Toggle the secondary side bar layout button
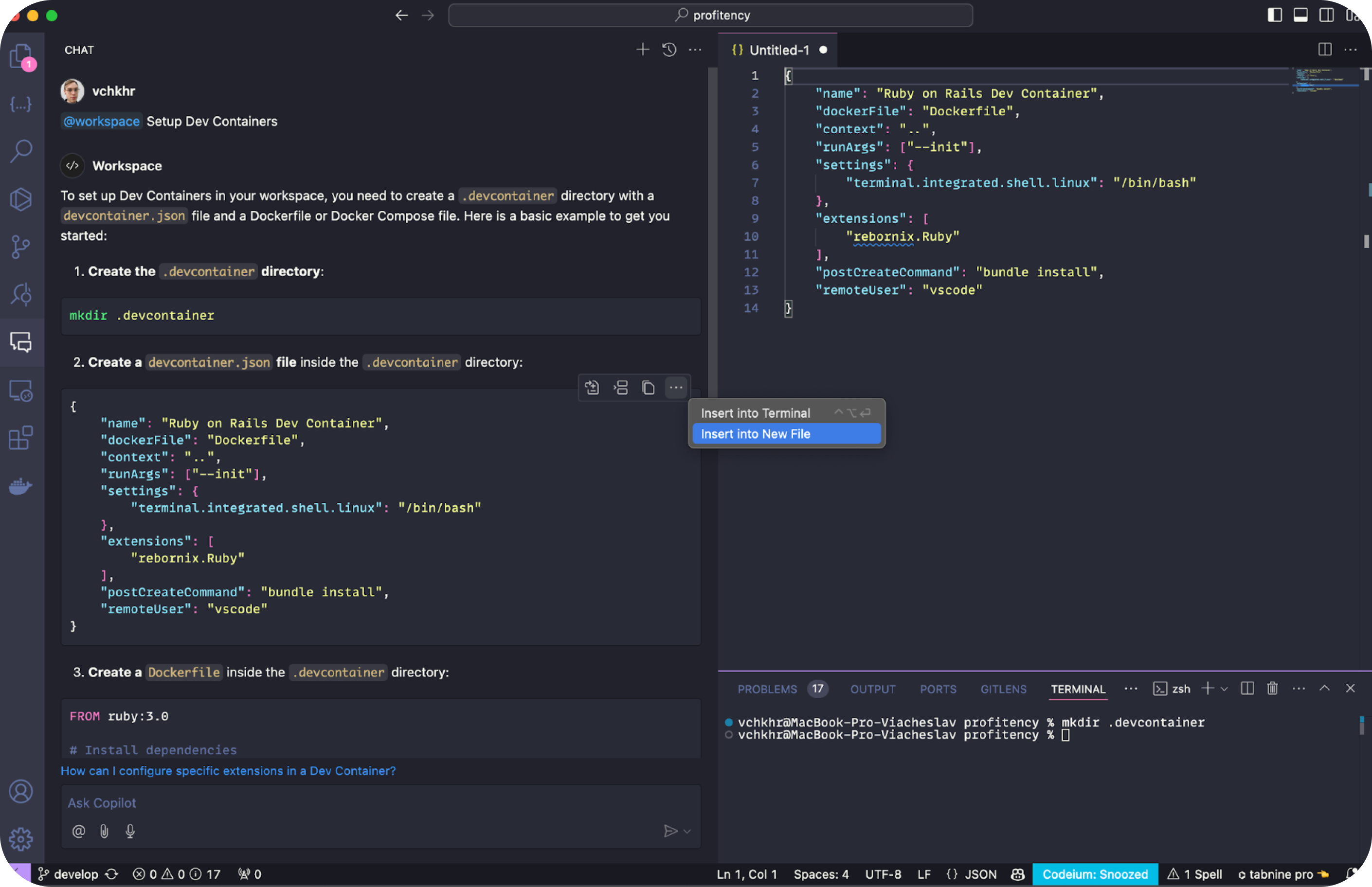The image size is (1372, 887). click(x=1326, y=15)
